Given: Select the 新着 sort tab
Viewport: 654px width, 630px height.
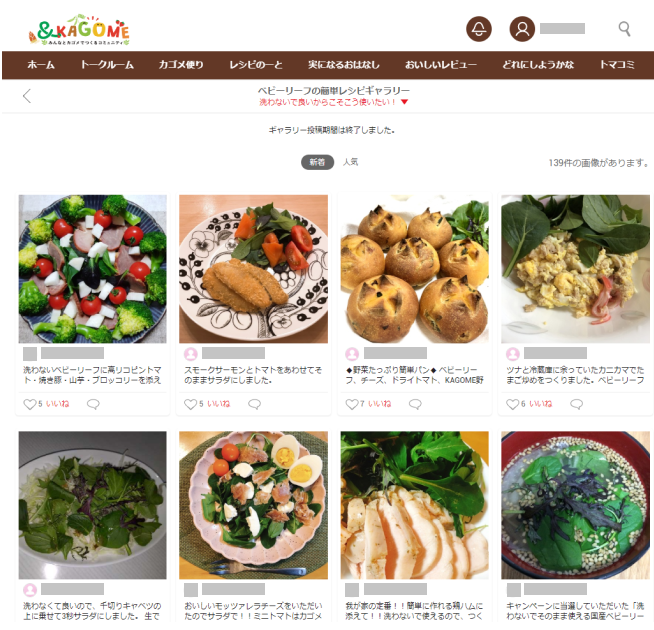Looking at the screenshot, I should pos(317,162).
